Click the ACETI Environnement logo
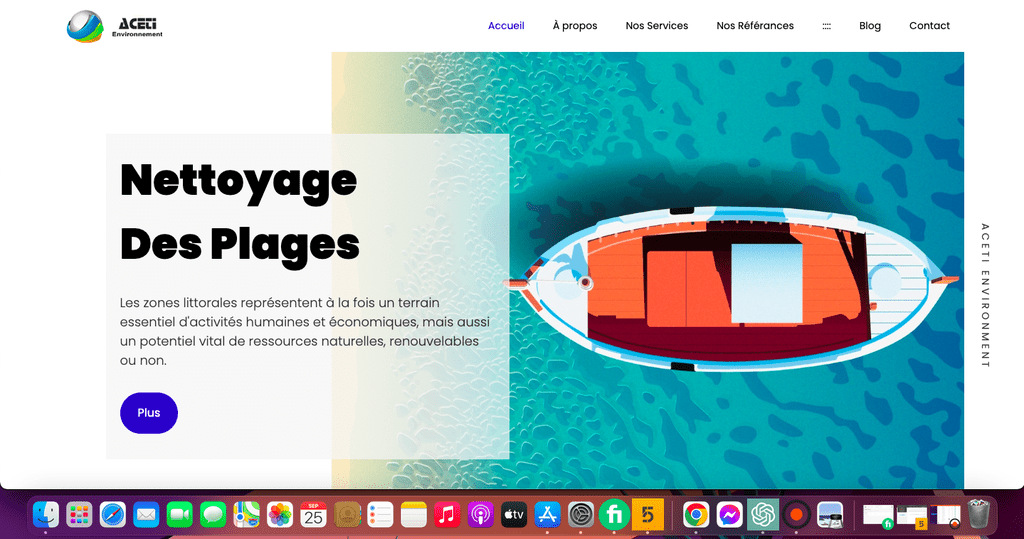The width and height of the screenshot is (1024, 539). point(115,26)
